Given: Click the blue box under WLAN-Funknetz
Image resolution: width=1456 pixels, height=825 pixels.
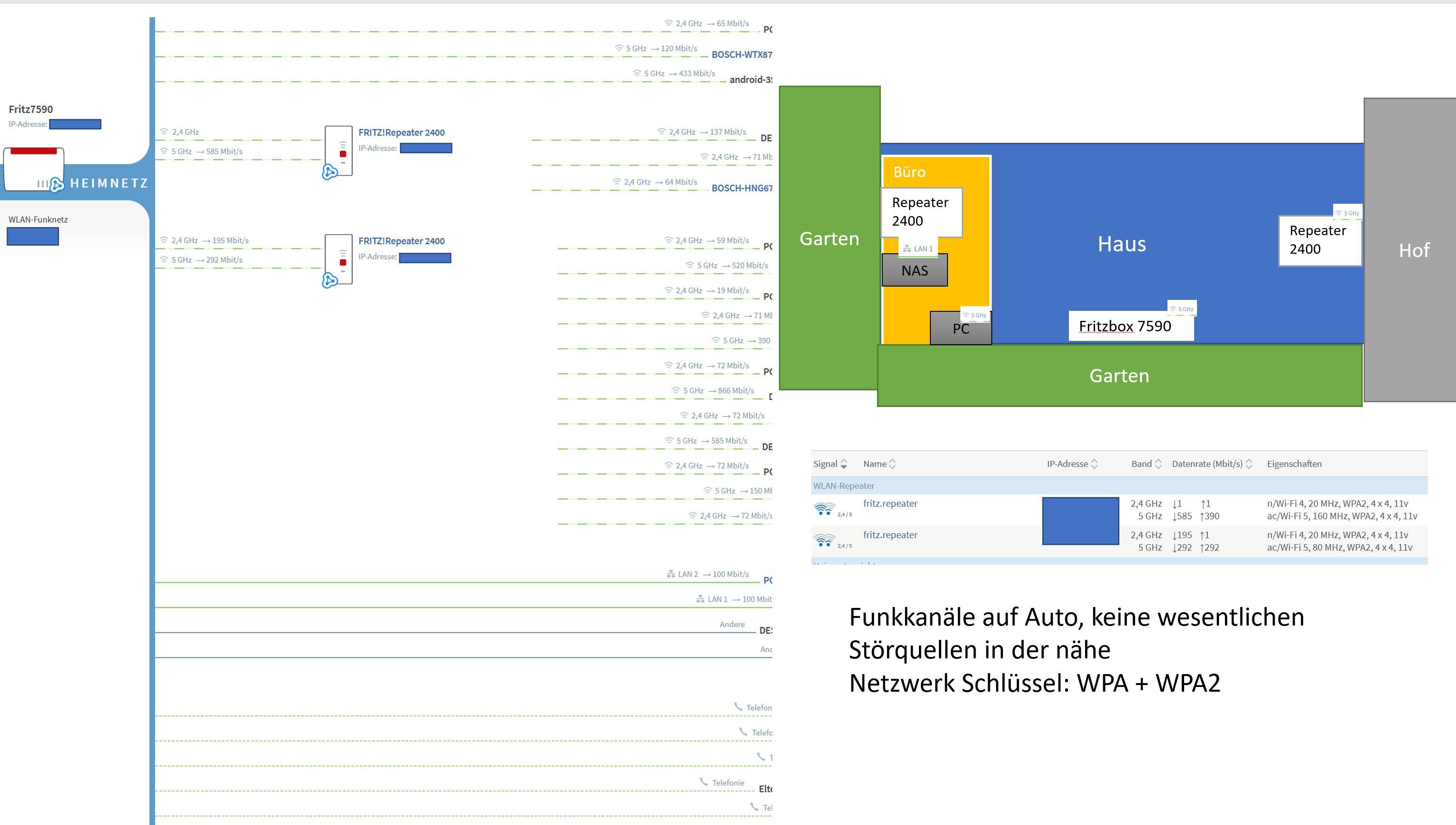Looking at the screenshot, I should pos(33,236).
